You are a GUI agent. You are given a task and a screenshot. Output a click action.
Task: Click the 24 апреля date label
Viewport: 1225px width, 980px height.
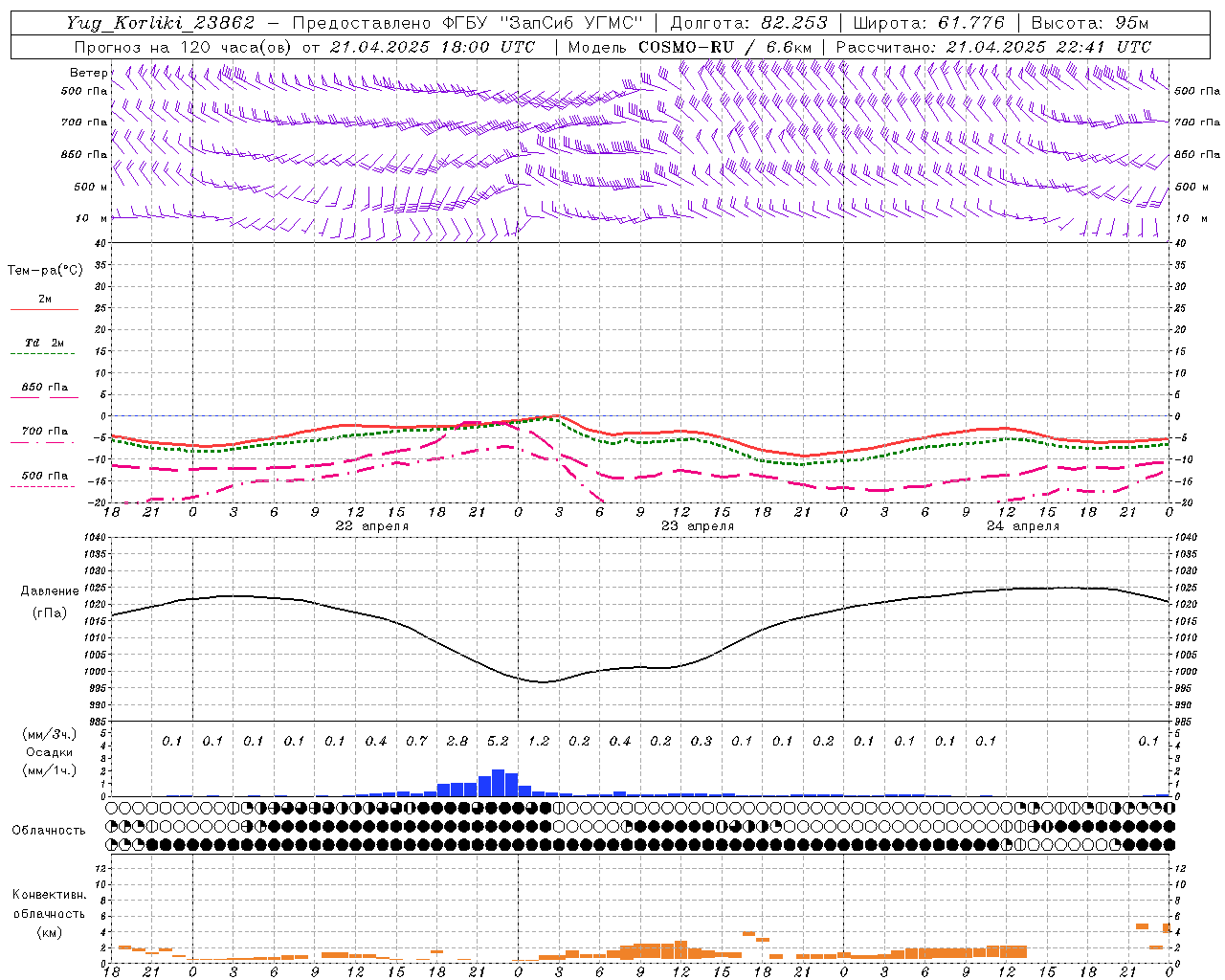point(1023,525)
